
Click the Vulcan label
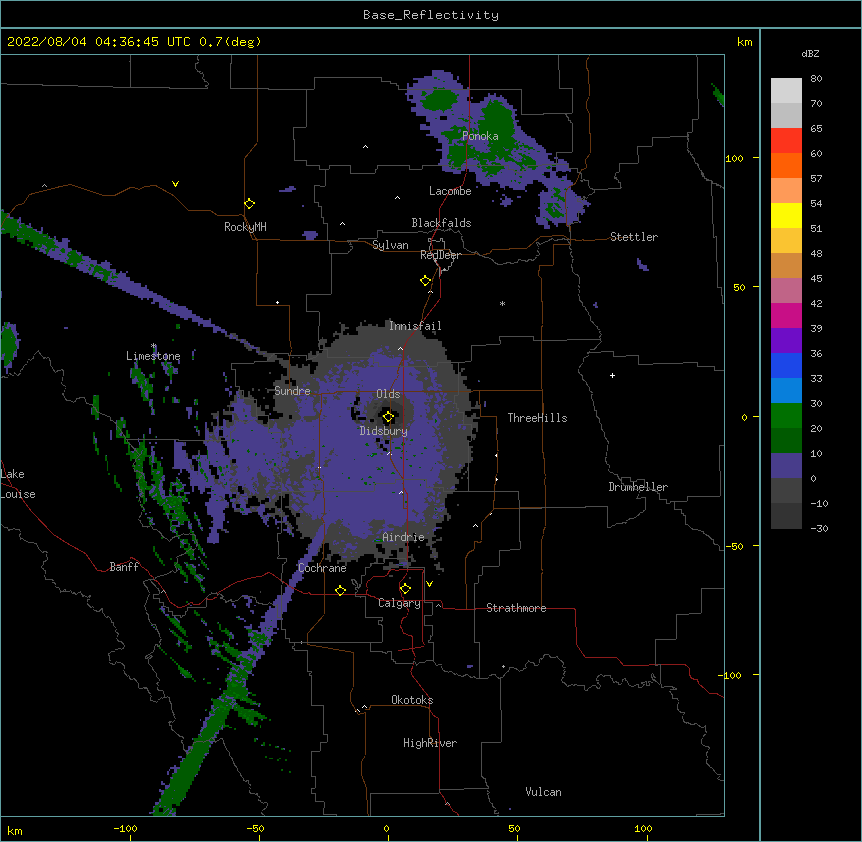coord(543,792)
